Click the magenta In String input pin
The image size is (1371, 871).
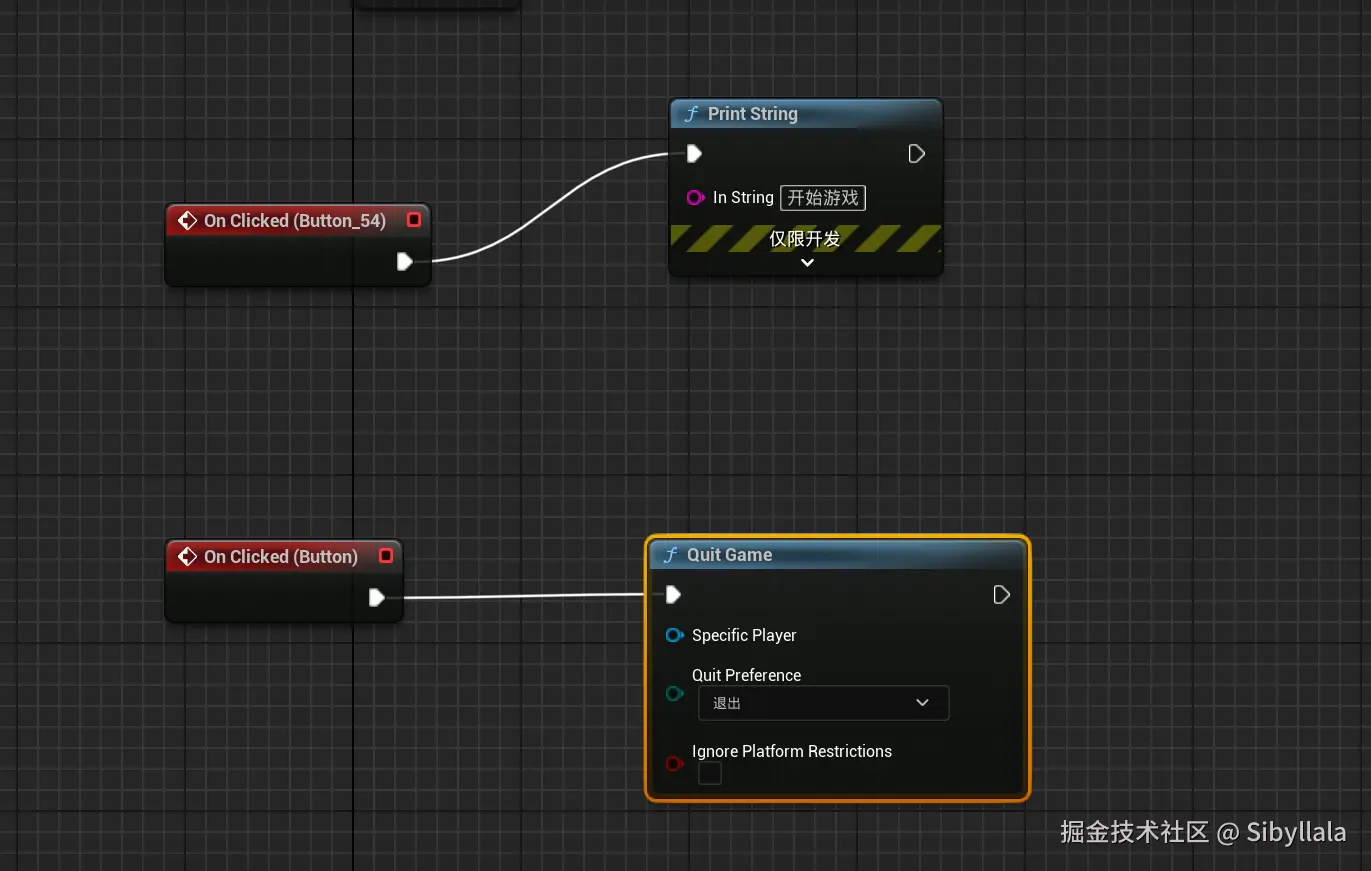[696, 198]
